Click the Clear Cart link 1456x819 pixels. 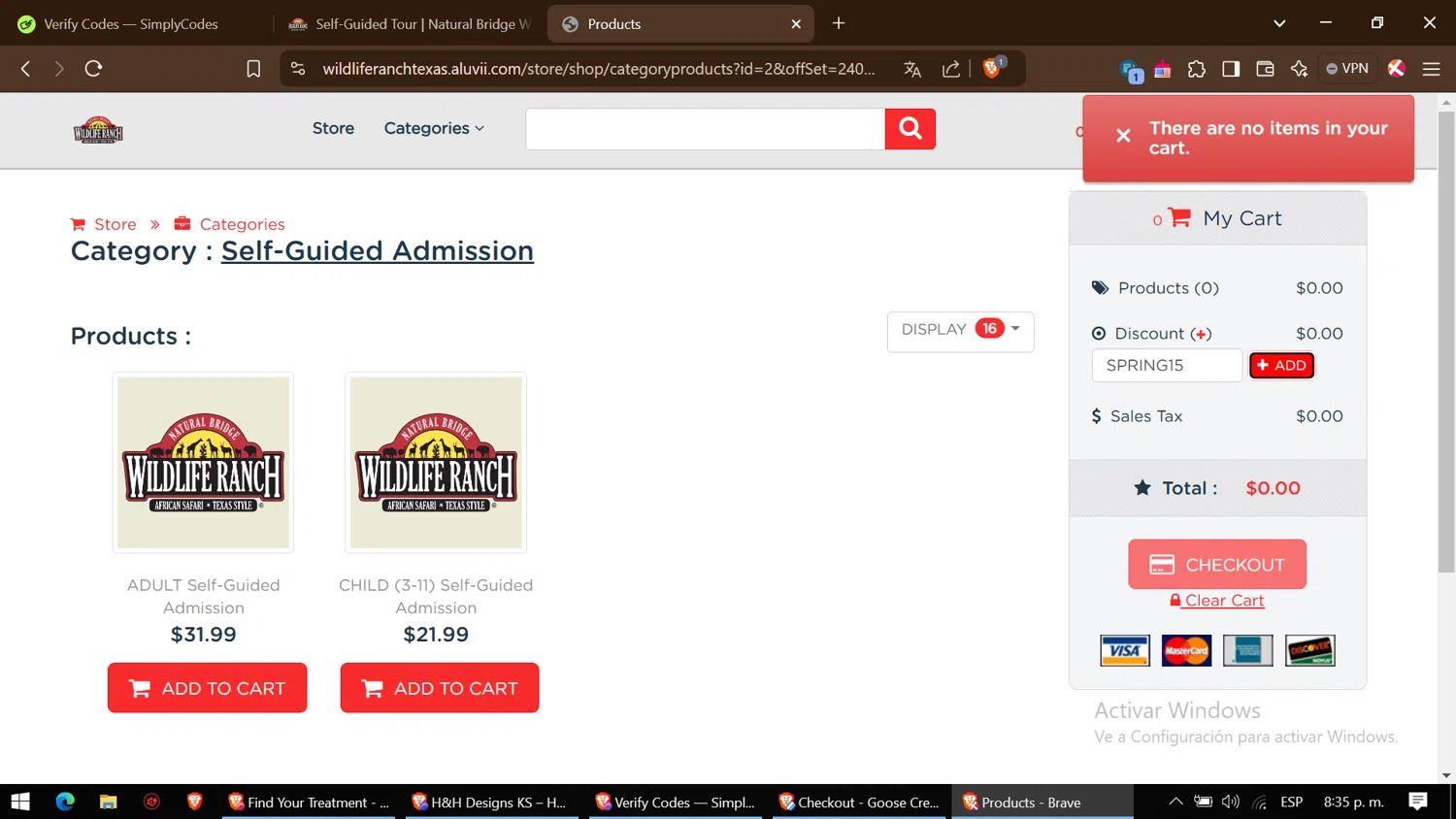coord(1217,601)
